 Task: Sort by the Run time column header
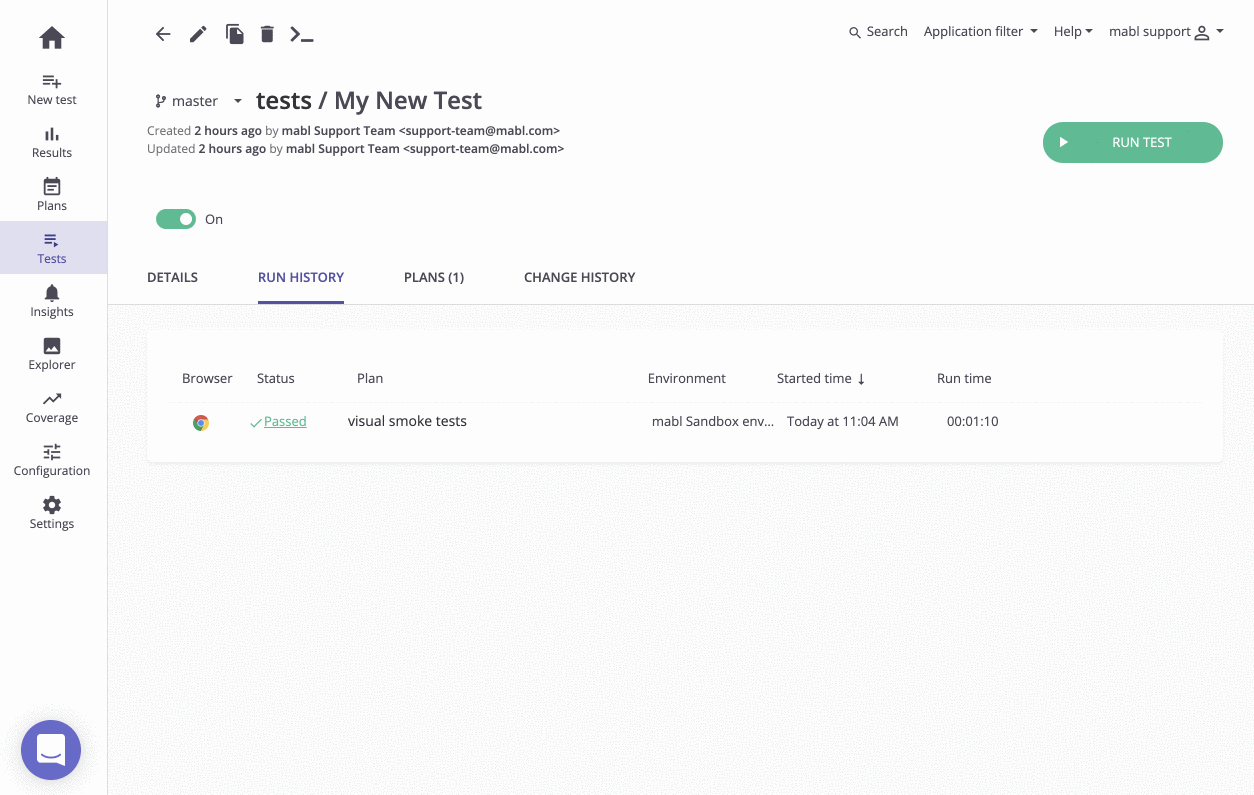point(964,379)
